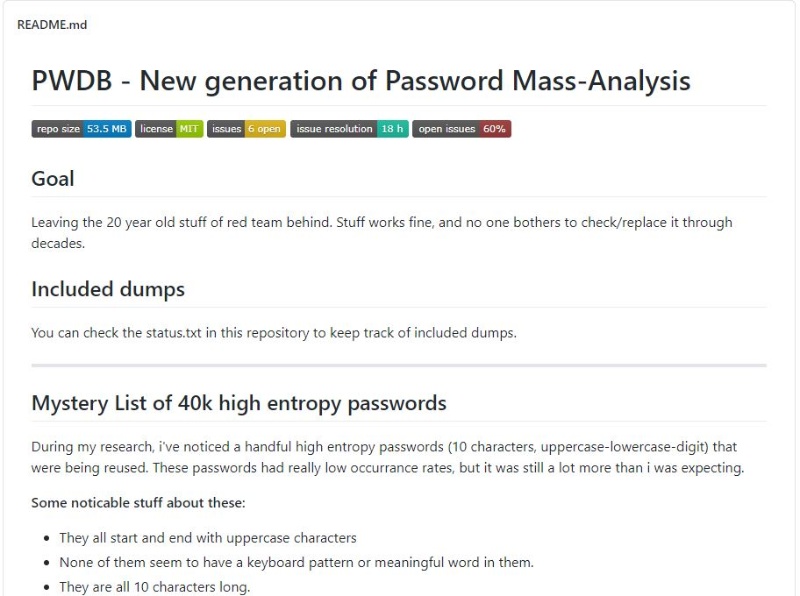Click the bullet saying all 10 characters long
The image size is (800, 596).
(x=154, y=587)
